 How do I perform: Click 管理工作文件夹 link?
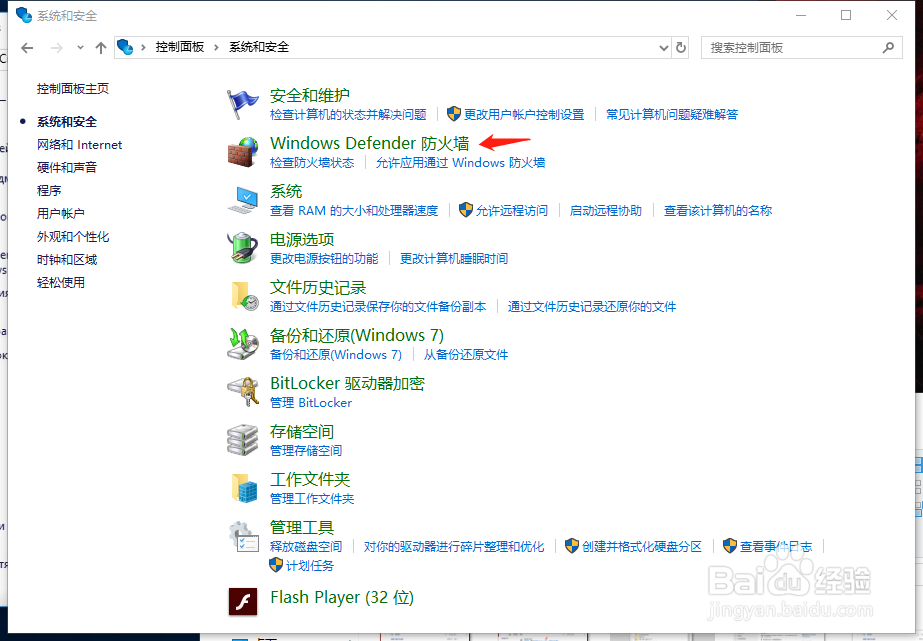click(312, 499)
